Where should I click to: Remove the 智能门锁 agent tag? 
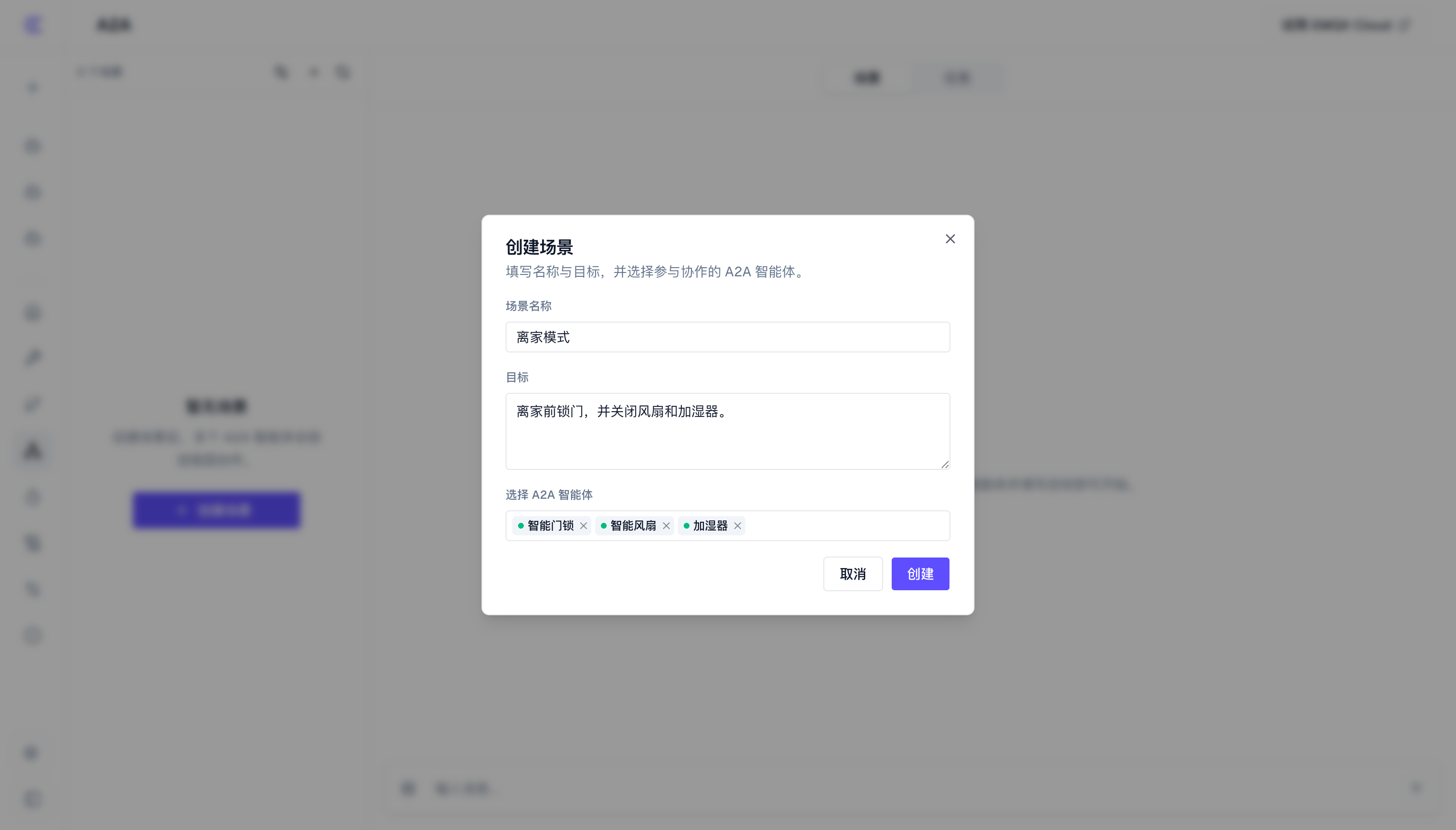[583, 526]
